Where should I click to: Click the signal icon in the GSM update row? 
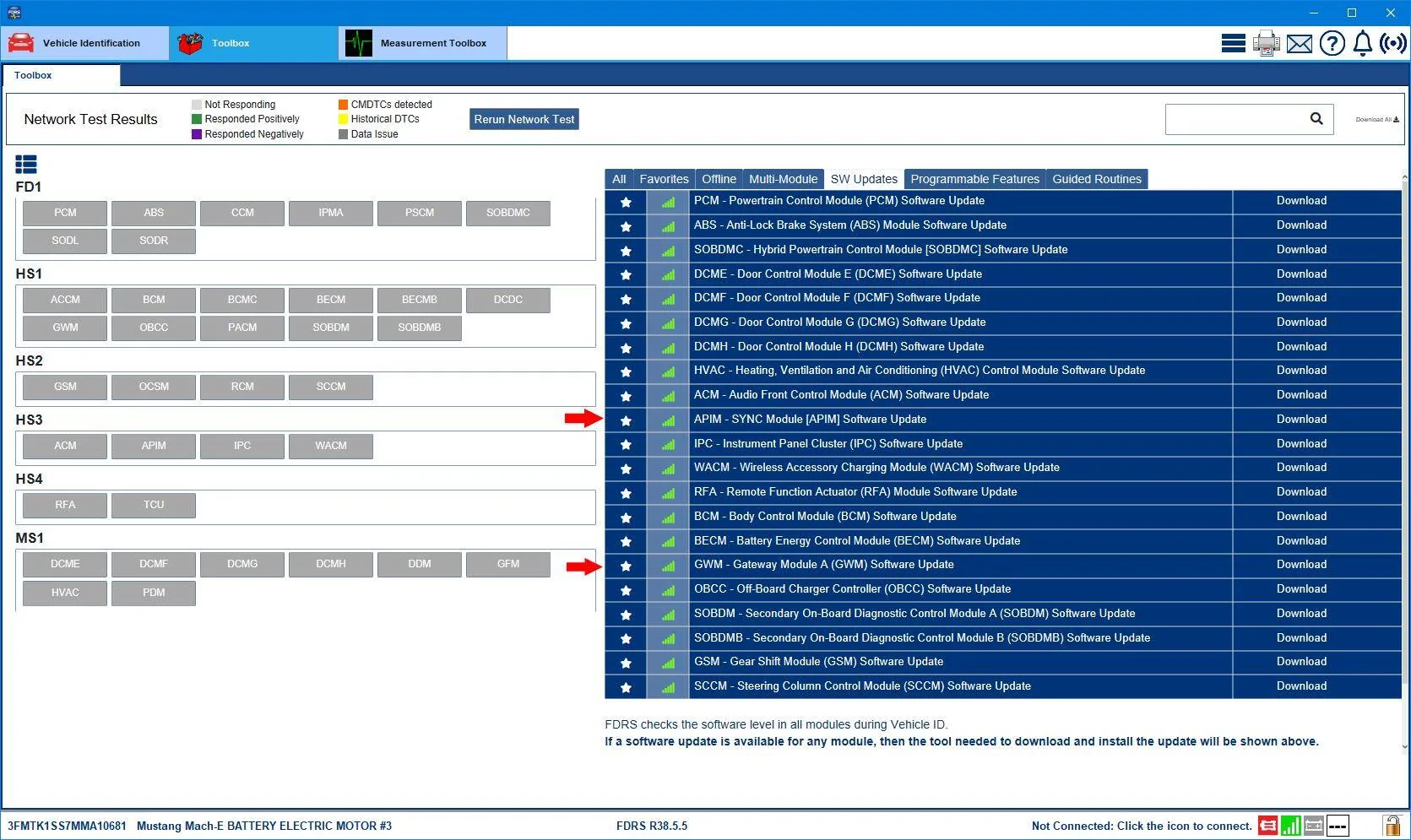point(668,663)
